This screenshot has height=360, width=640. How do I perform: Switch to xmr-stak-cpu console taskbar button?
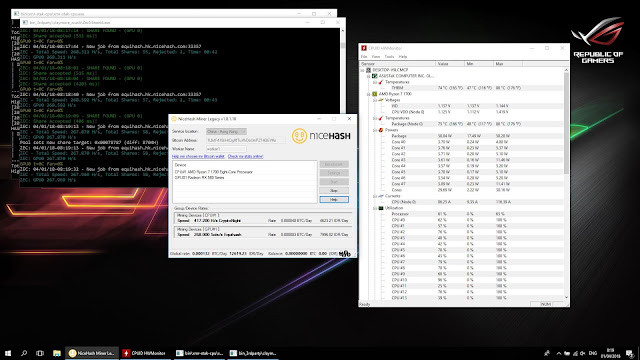click(199, 353)
